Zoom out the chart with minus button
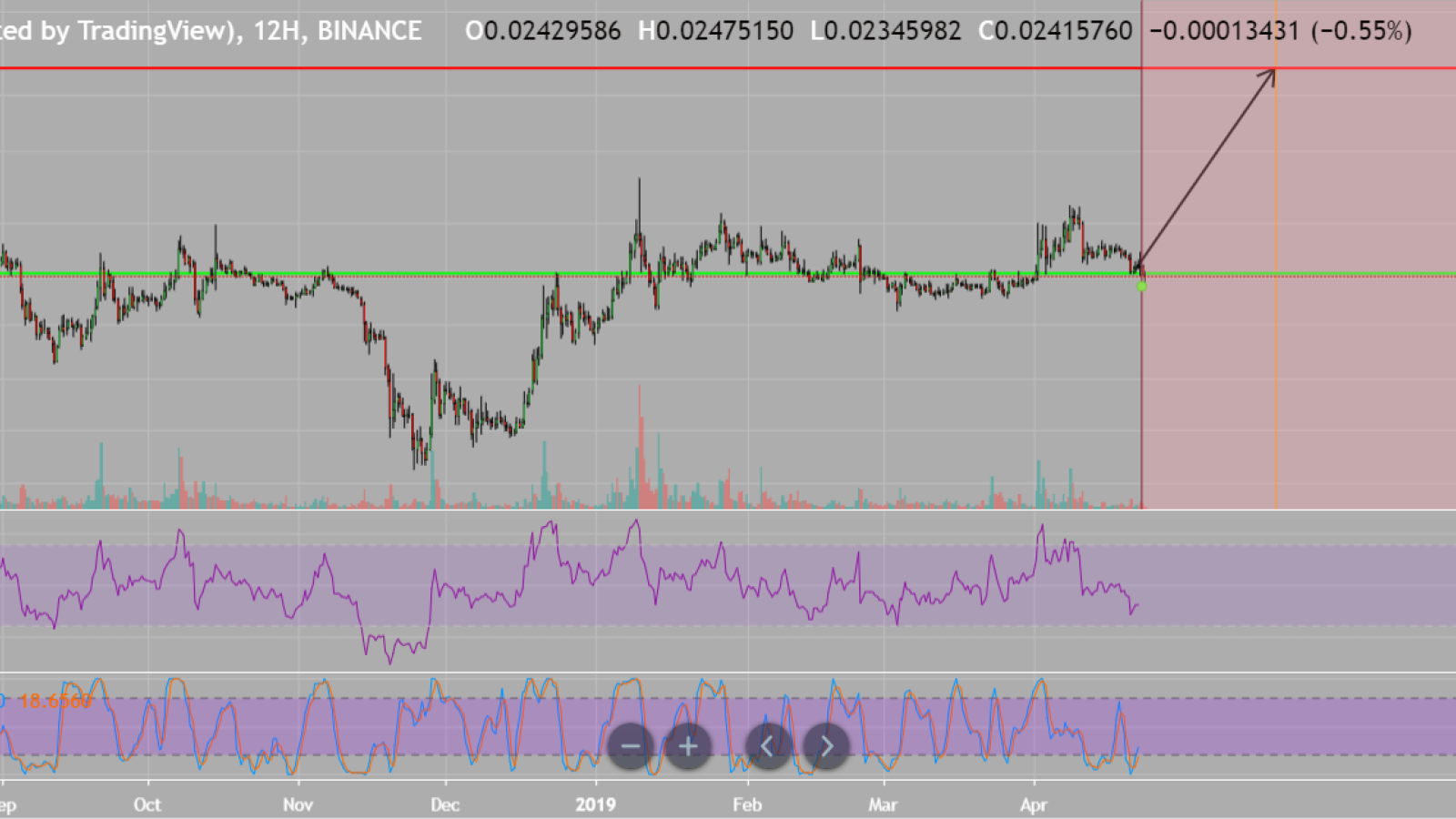Screen dimensions: 1456x819 (x=631, y=747)
